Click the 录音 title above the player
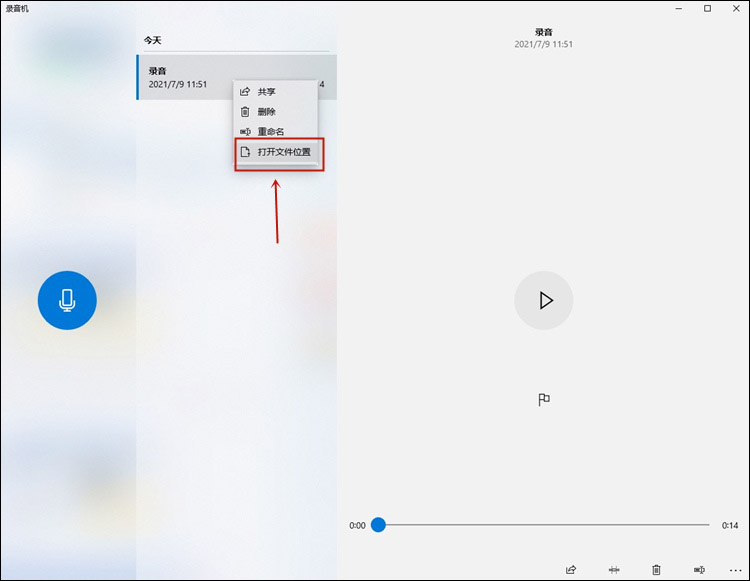The width and height of the screenshot is (750, 581). coord(543,32)
